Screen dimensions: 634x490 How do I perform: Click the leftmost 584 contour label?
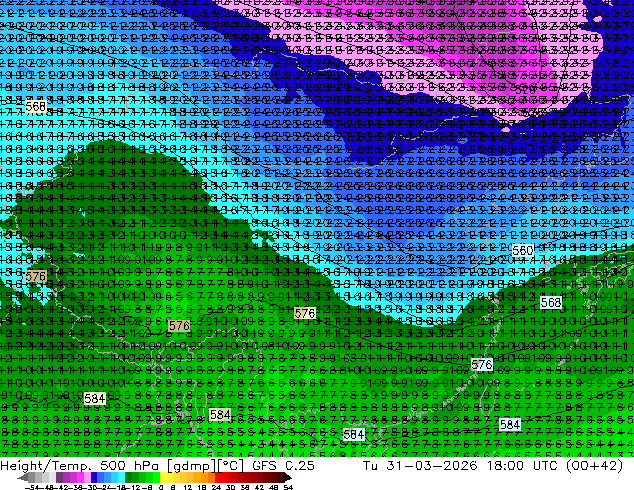[x=95, y=399]
